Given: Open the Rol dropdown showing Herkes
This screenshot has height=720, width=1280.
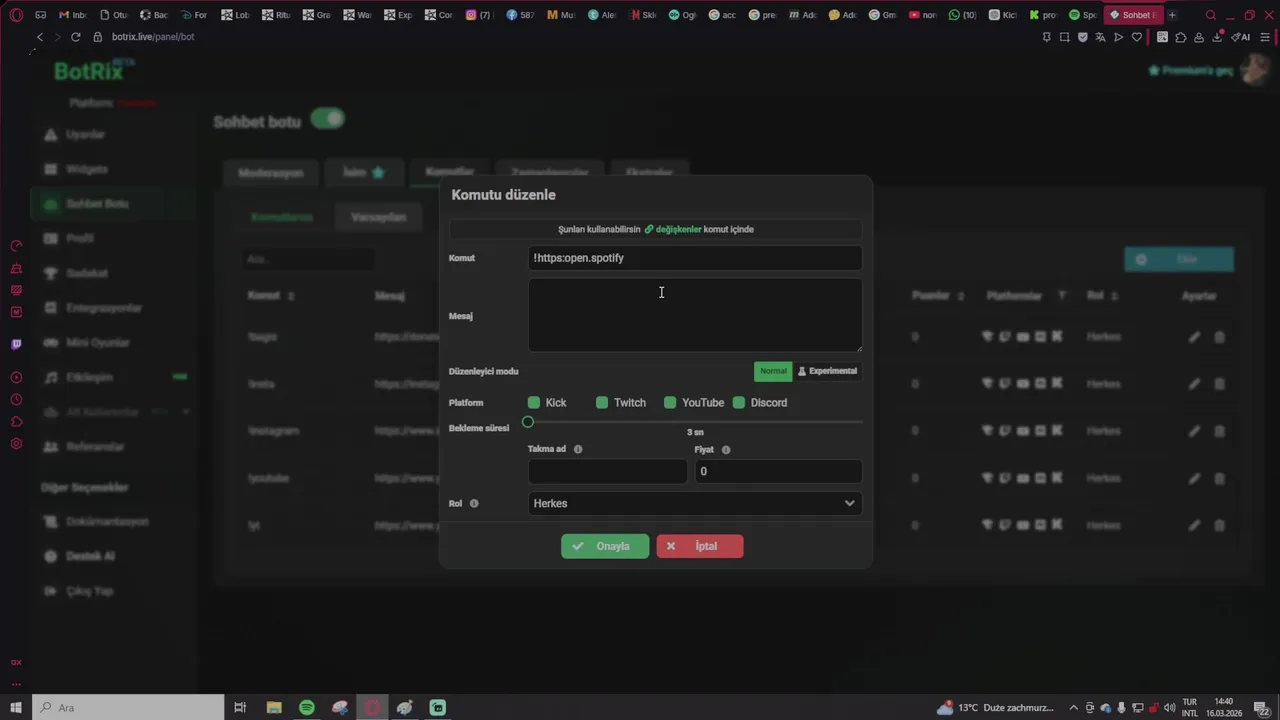Looking at the screenshot, I should pos(695,503).
